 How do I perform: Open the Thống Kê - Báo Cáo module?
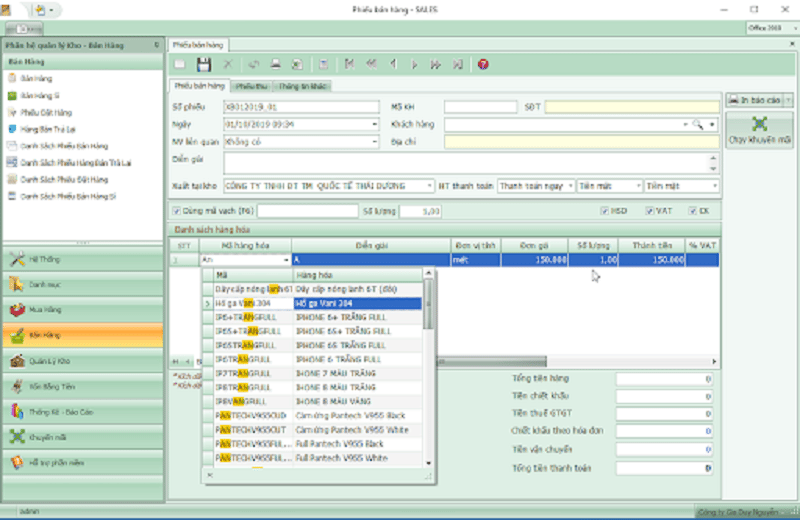83,412
